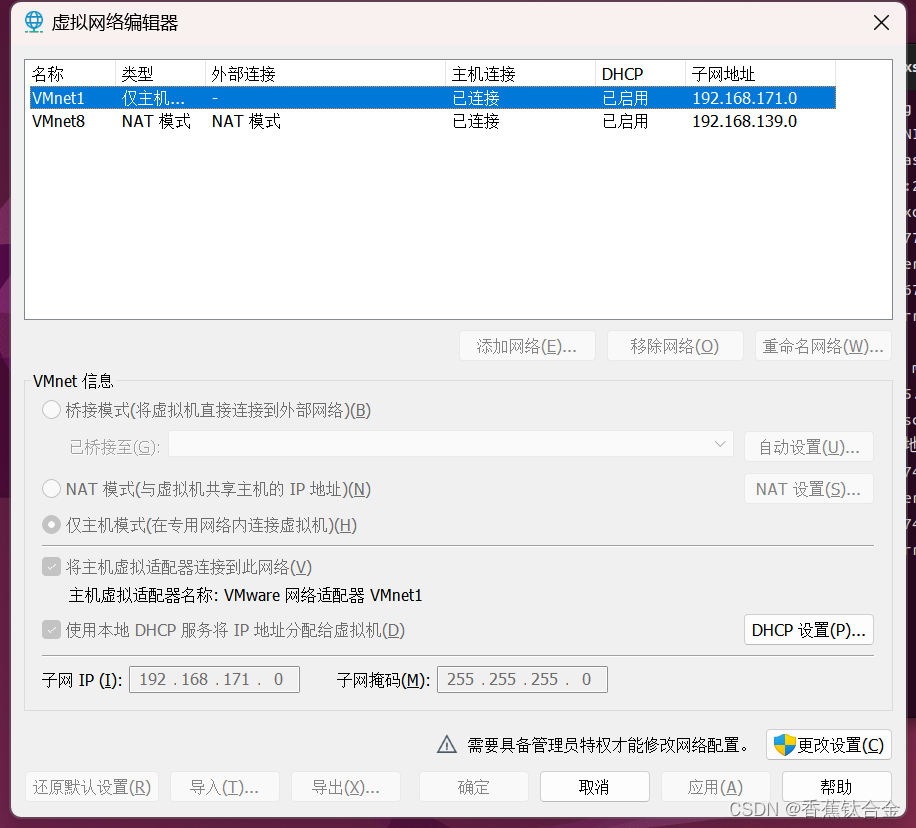This screenshot has width=916, height=828.
Task: Click the 添加网络 button
Action: pos(527,346)
